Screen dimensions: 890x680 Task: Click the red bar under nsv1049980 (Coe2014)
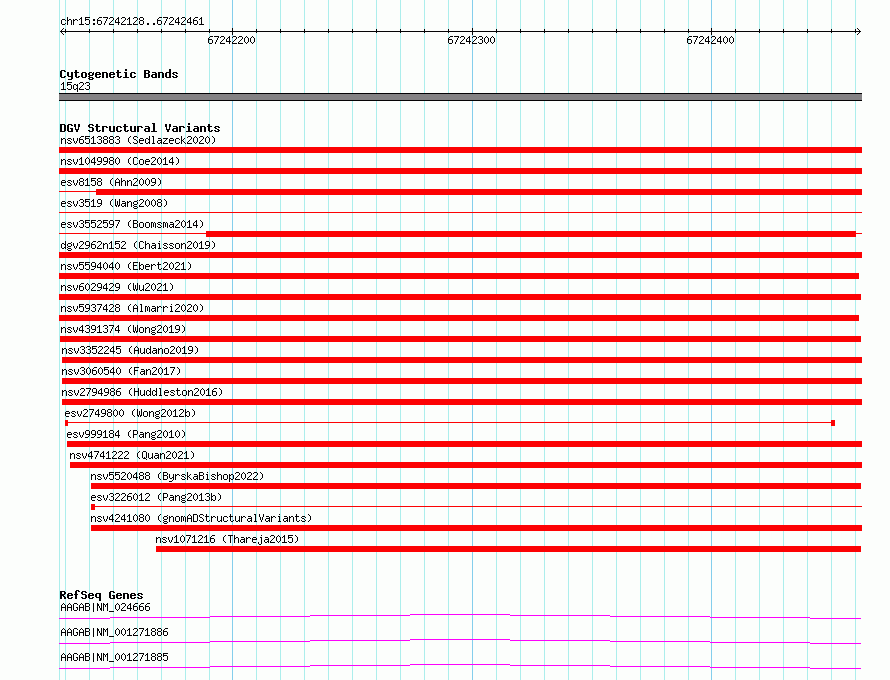pos(460,171)
